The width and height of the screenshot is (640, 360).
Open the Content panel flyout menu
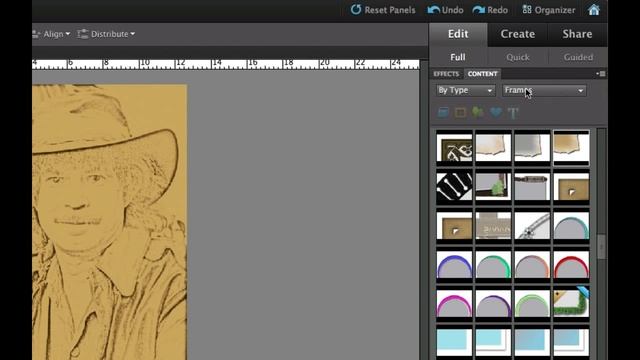[x=601, y=74]
